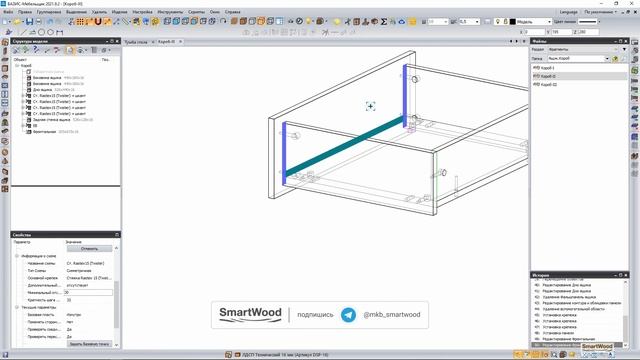Click the Undo arrow icon
This screenshot has height=360, width=640.
coord(50,22)
